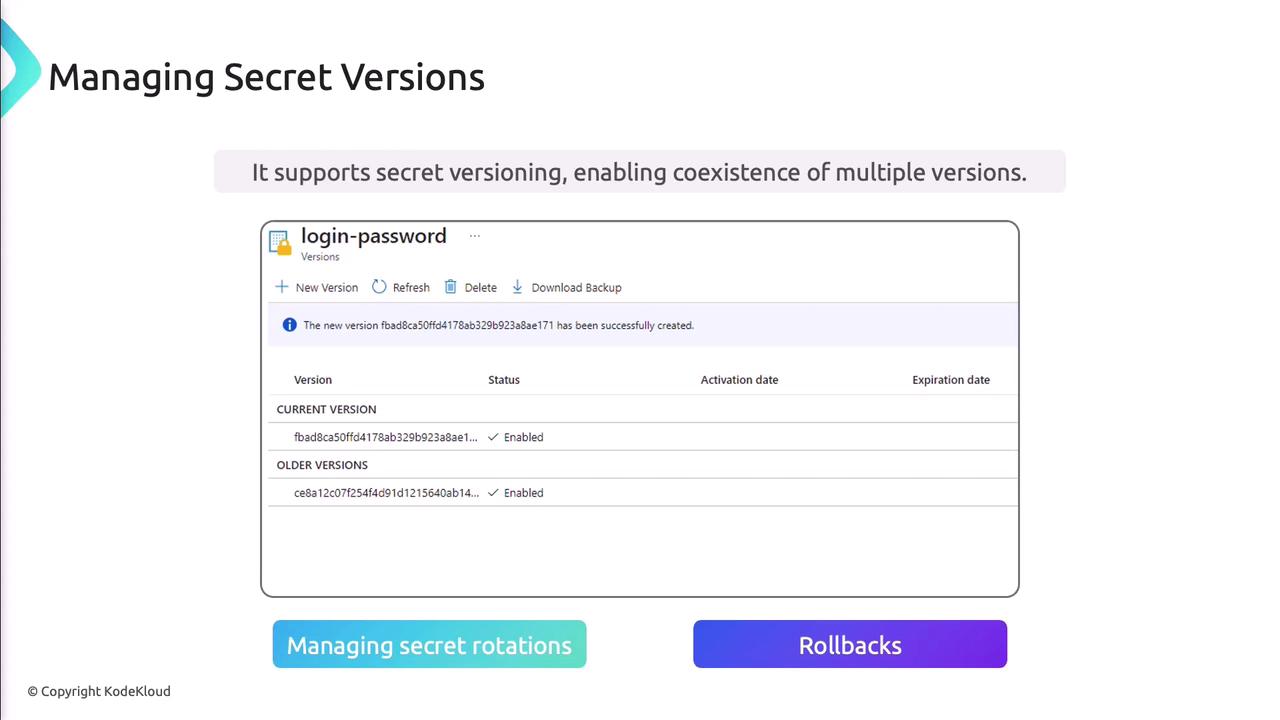Collapse the OLDER VERSIONS group
Viewport: 1280px width, 720px height.
(322, 465)
